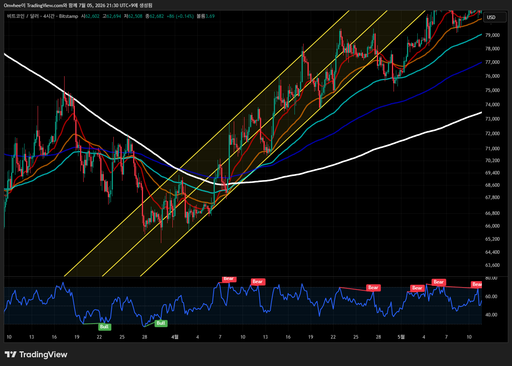Click the 79,000 price axis label

[492, 35]
